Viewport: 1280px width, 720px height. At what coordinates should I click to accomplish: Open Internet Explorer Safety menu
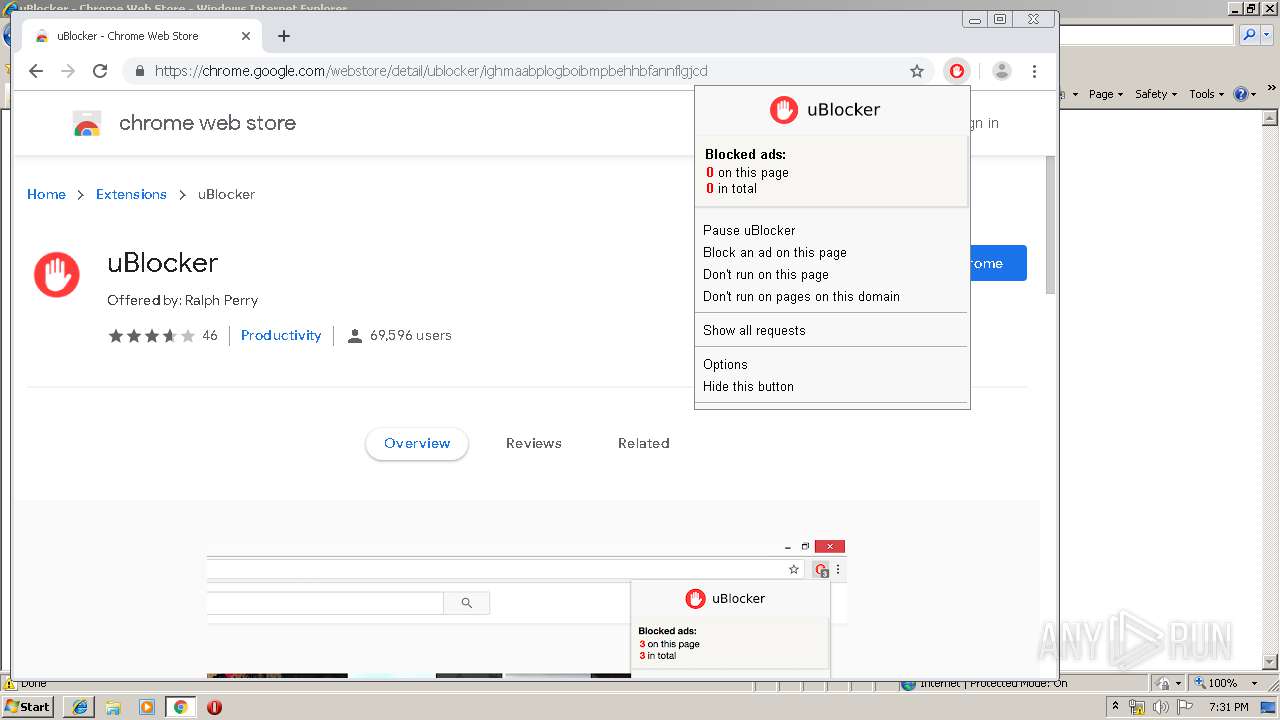click(1156, 94)
